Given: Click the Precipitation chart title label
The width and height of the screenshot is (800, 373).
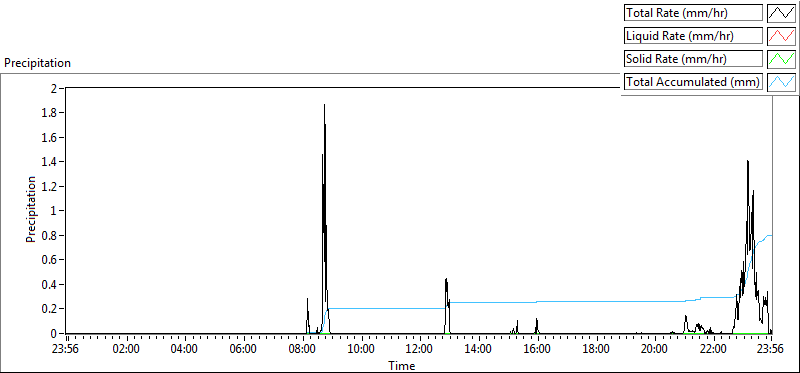Looking at the screenshot, I should pyautogui.click(x=37, y=63).
